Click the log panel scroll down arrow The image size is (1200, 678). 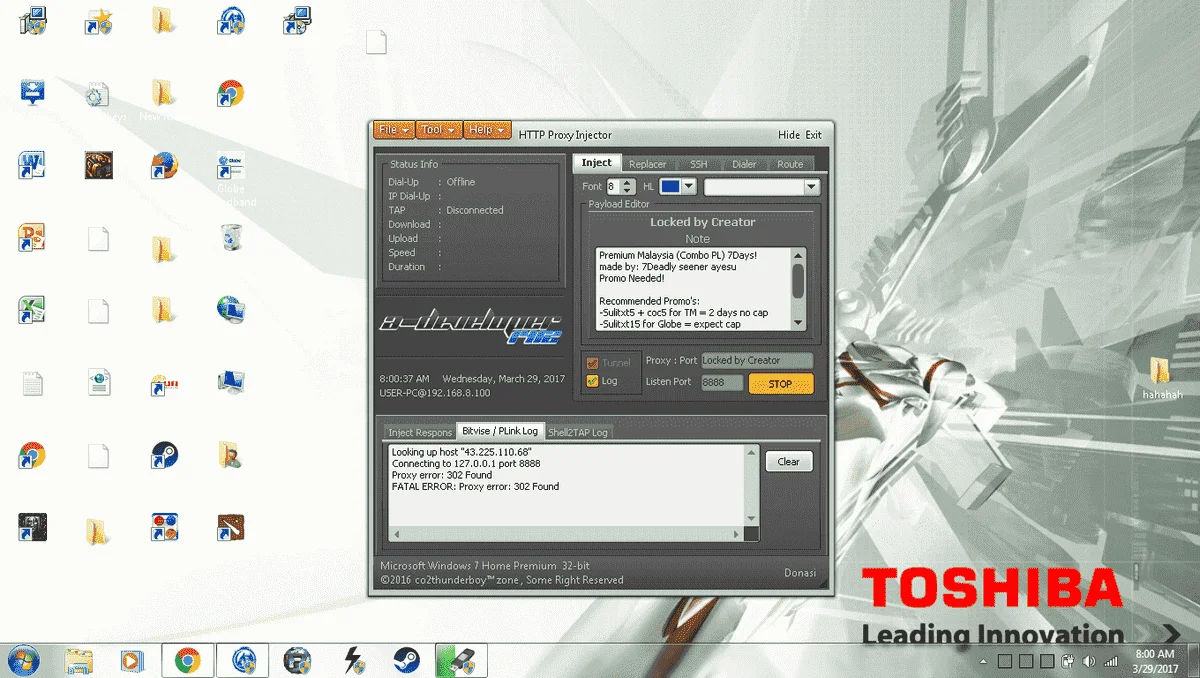(752, 518)
